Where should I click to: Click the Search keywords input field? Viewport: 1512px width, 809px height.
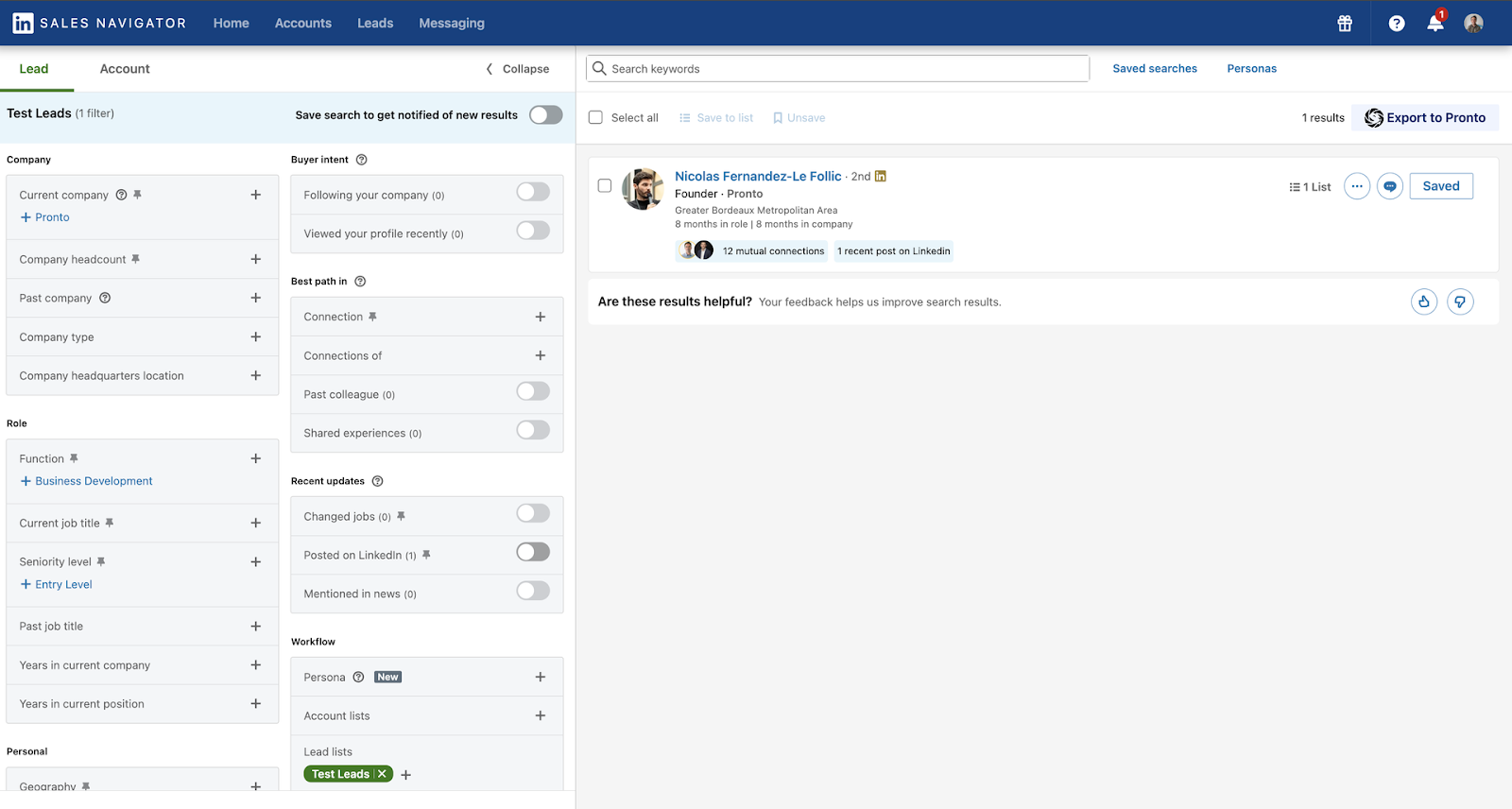point(837,68)
